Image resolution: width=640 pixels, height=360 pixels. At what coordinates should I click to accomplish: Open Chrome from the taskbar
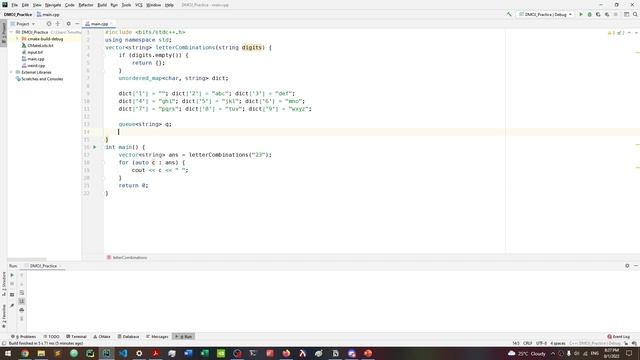[24, 353]
